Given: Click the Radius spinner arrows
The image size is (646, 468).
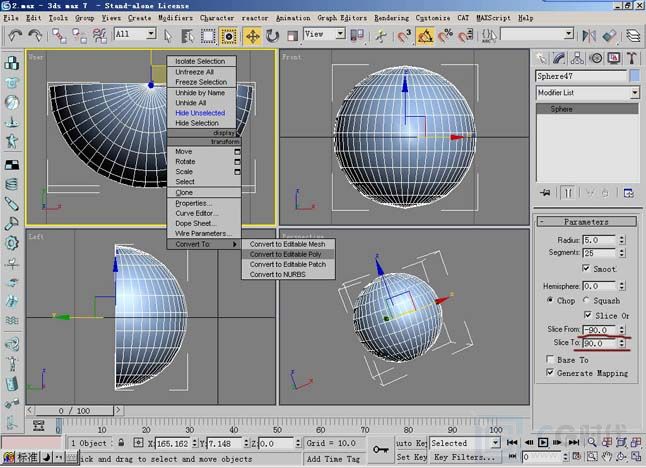Looking at the screenshot, I should tap(622, 239).
